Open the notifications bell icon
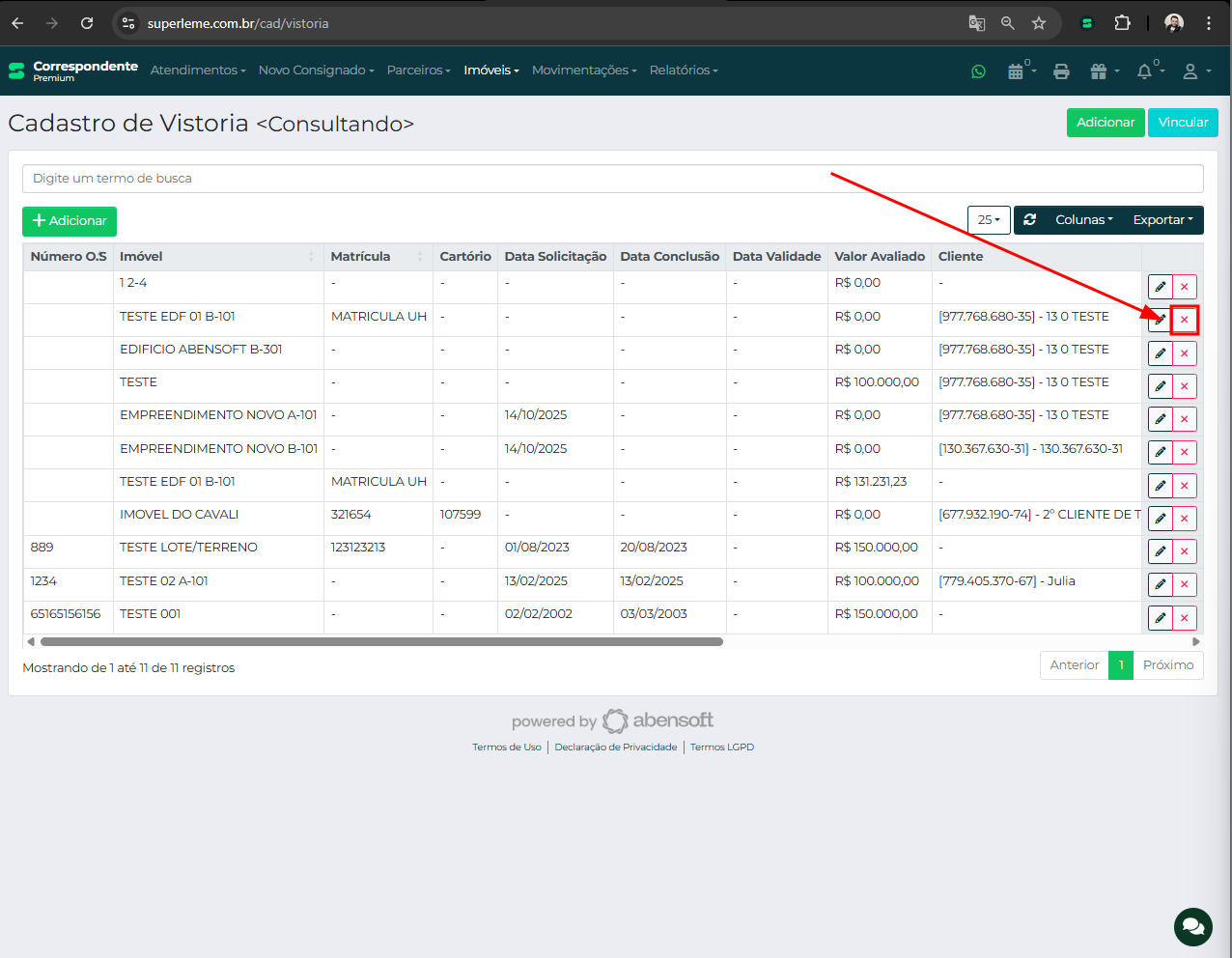The image size is (1232, 958). 1145,71
